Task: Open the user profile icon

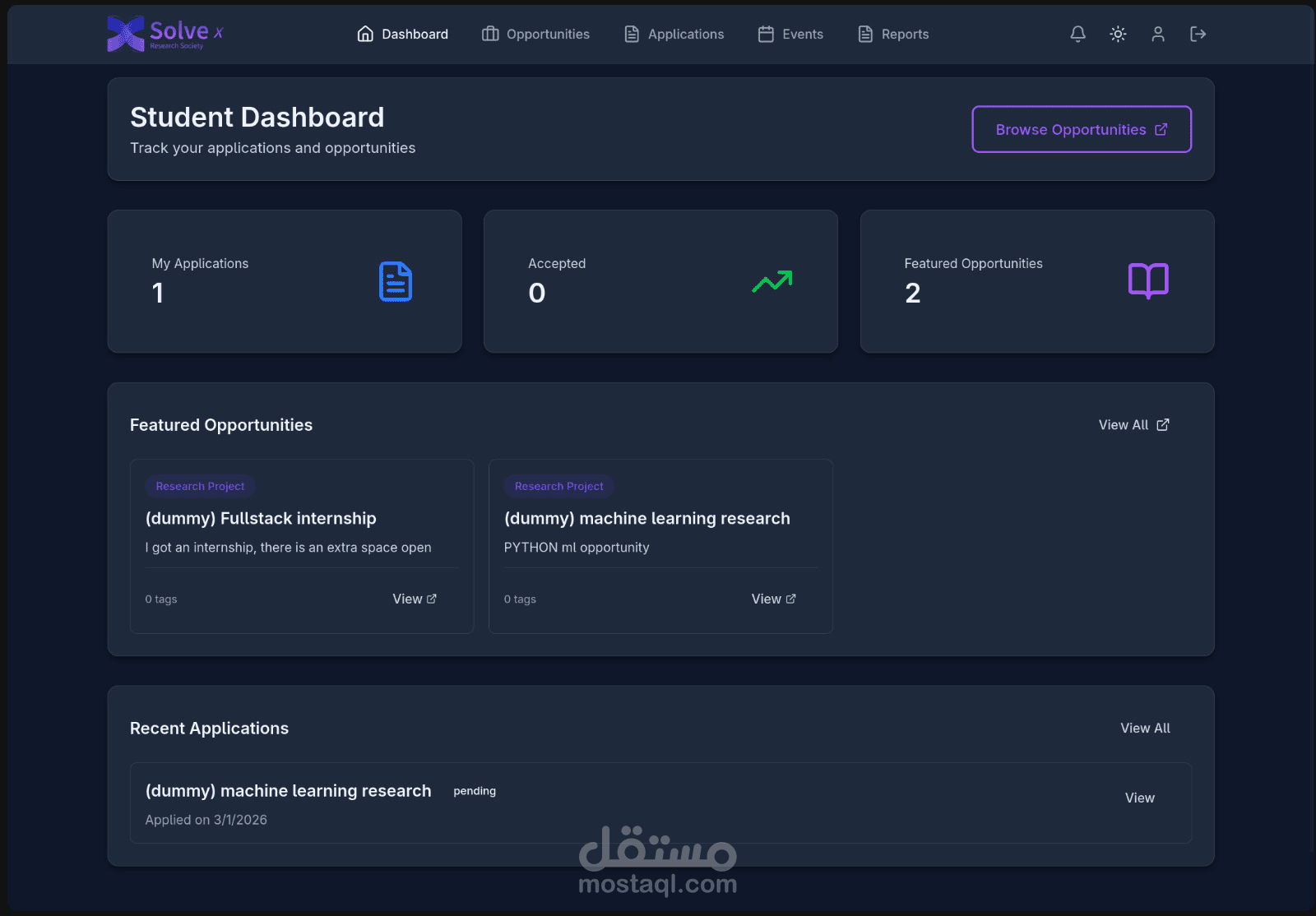Action: click(1158, 34)
